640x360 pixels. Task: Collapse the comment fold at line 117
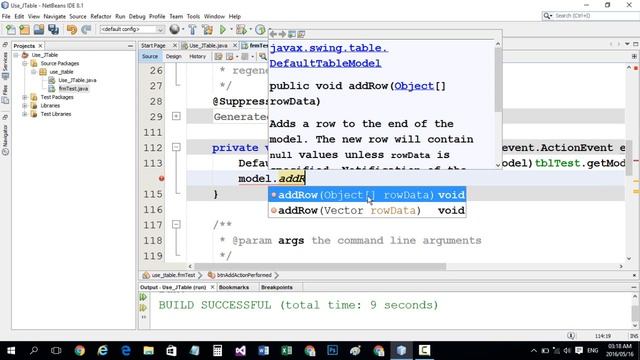(x=176, y=224)
